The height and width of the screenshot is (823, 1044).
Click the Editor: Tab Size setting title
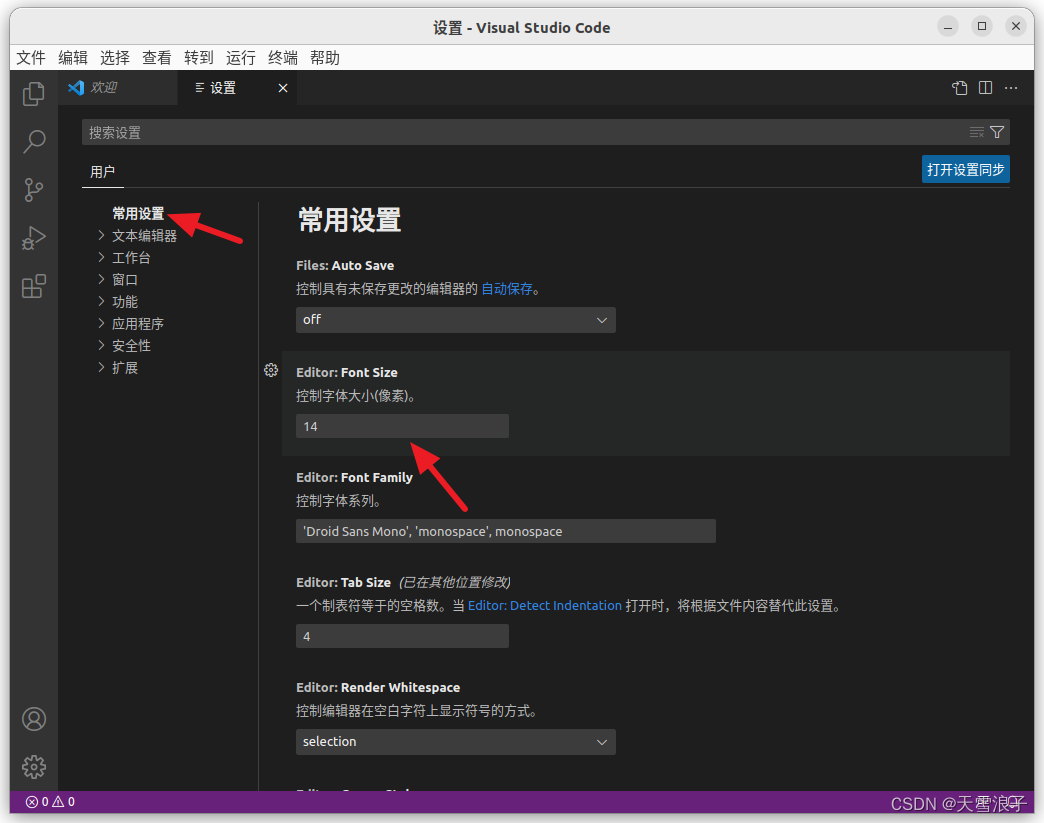344,583
